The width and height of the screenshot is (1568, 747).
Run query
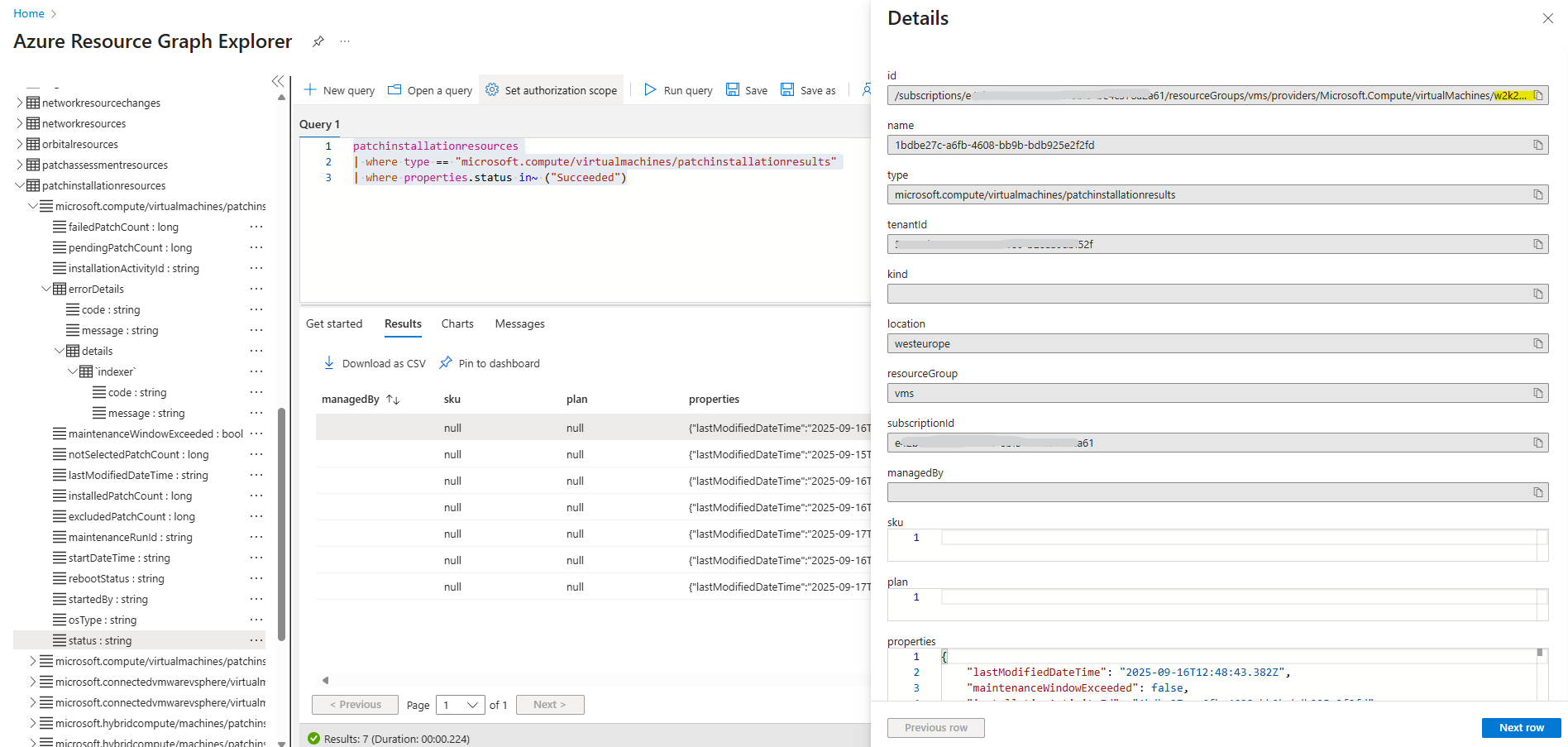click(x=678, y=90)
